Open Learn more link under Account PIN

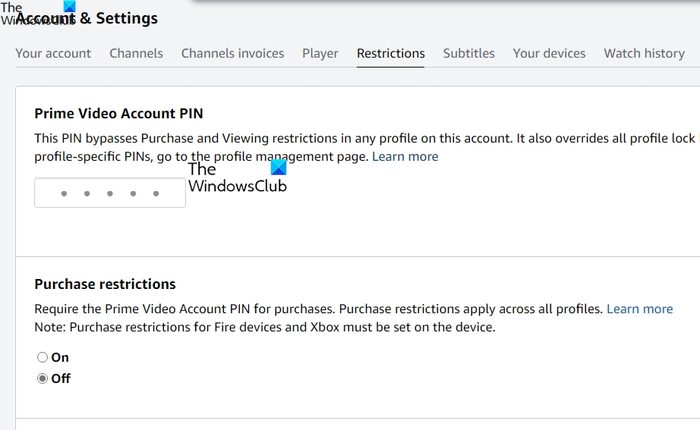pyautogui.click(x=405, y=157)
